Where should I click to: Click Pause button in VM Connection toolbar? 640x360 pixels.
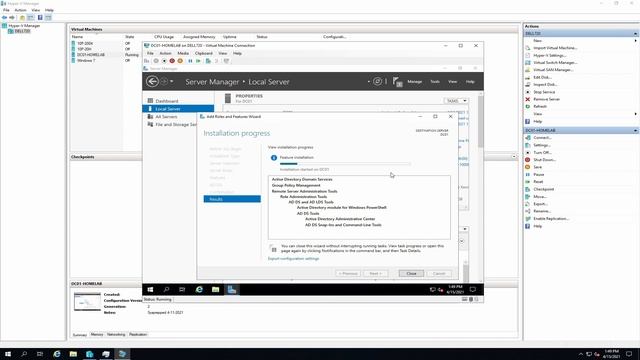tap(190, 61)
